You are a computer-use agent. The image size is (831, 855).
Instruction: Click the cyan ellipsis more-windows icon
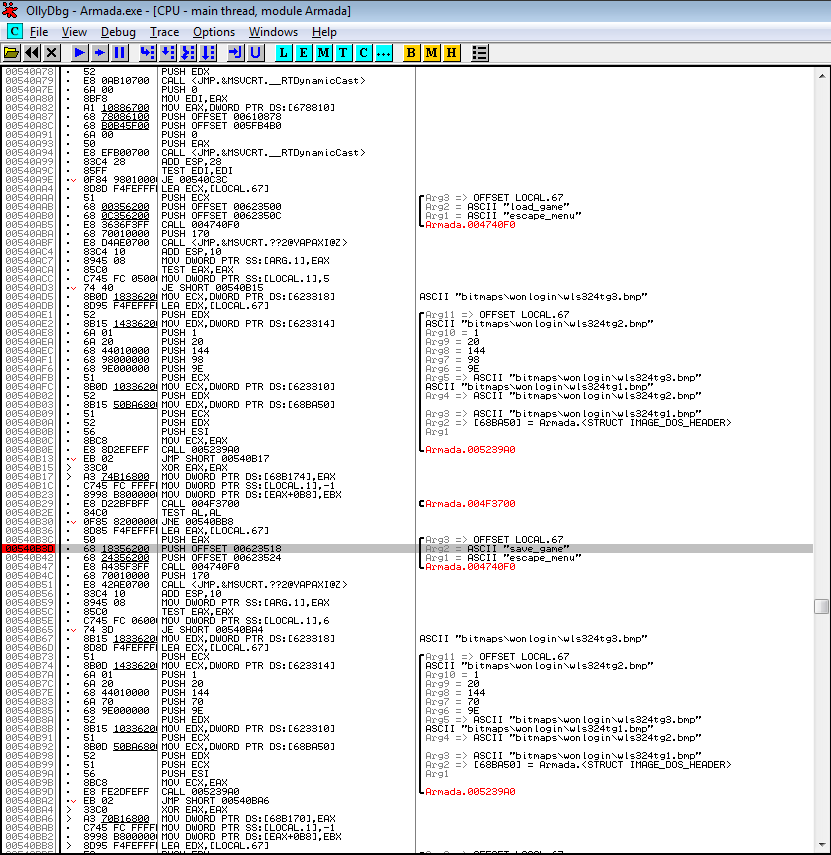[x=383, y=53]
